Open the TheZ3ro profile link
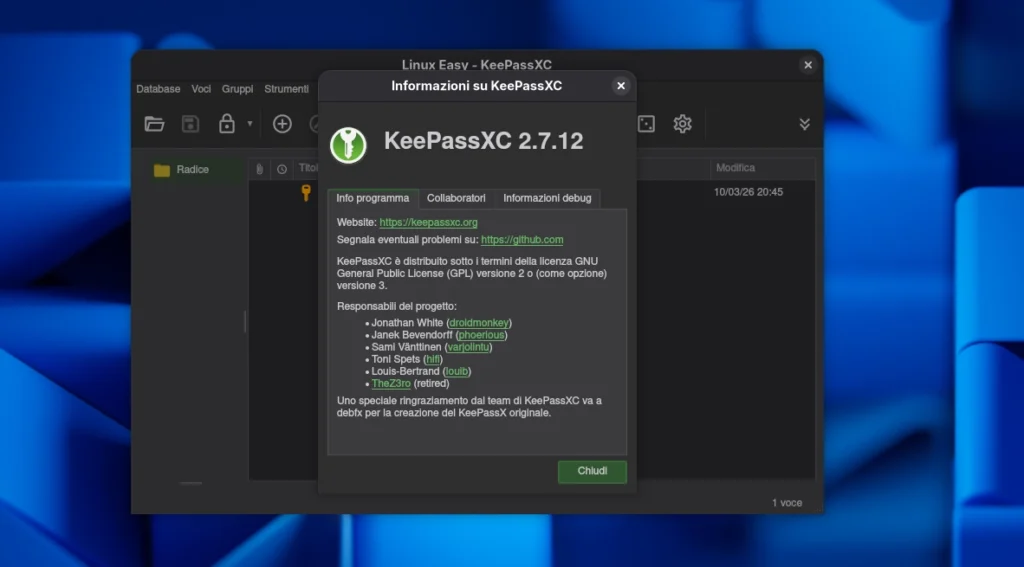Viewport: 1024px width, 567px height. 391,383
